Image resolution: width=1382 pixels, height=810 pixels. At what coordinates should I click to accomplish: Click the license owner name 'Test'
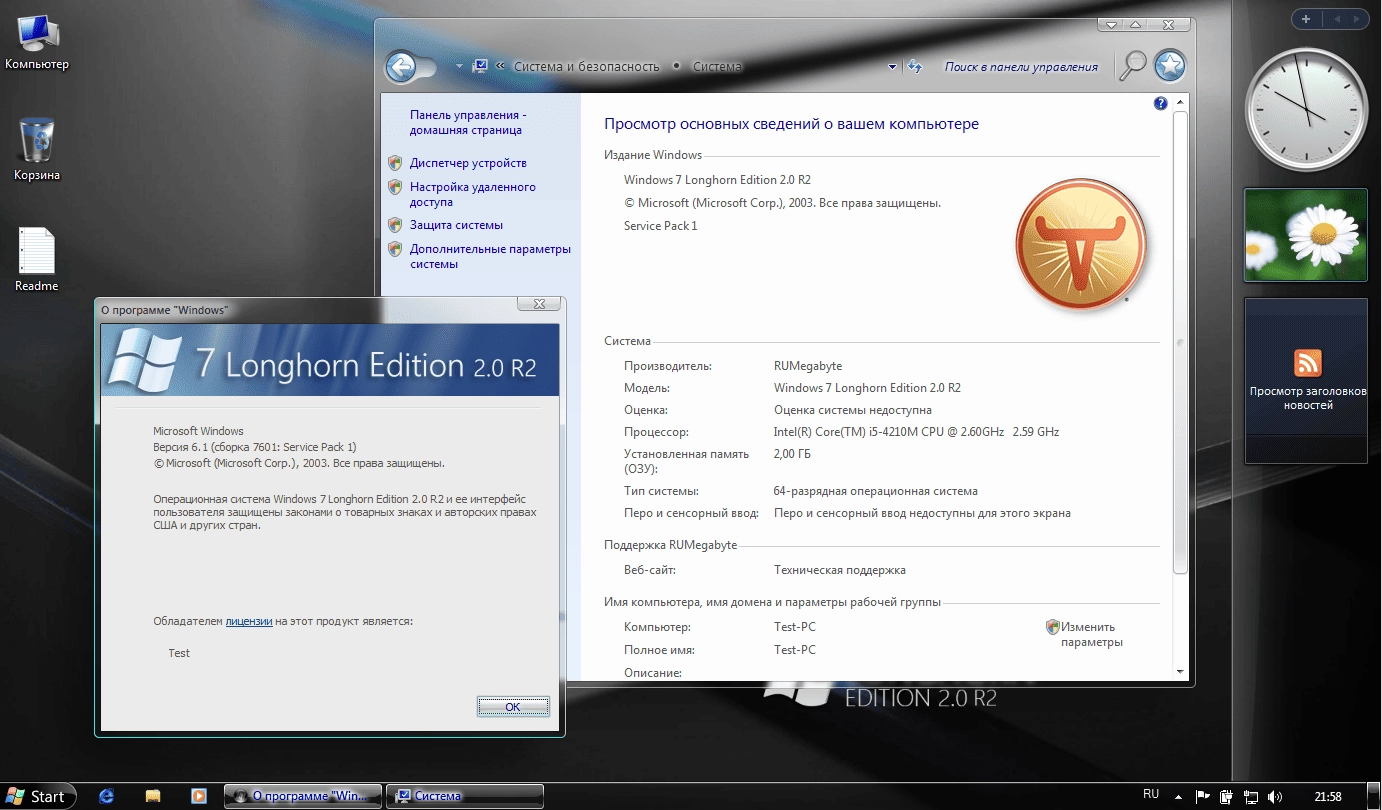pyautogui.click(x=179, y=653)
